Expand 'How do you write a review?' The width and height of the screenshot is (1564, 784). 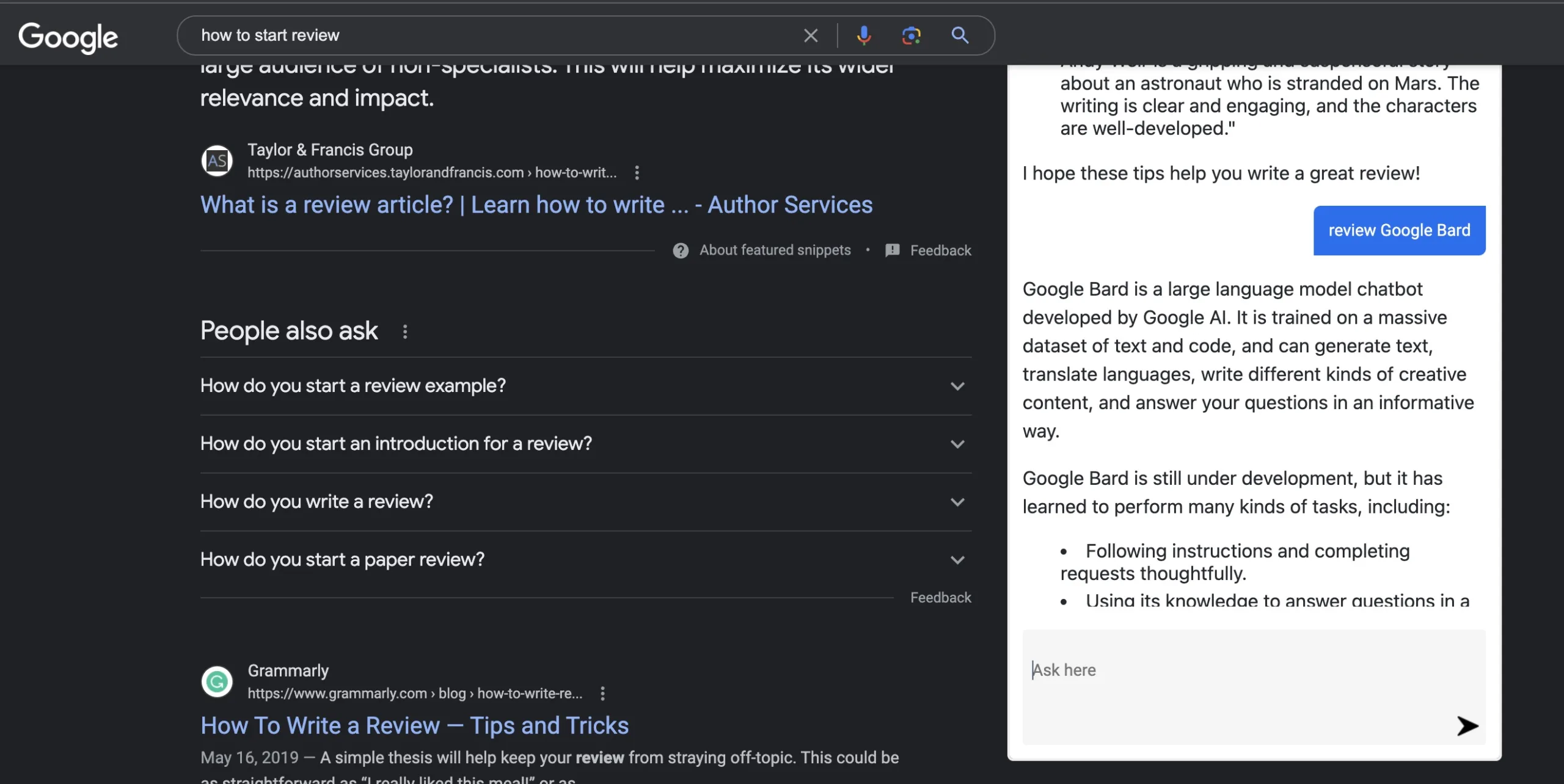pyautogui.click(x=586, y=502)
